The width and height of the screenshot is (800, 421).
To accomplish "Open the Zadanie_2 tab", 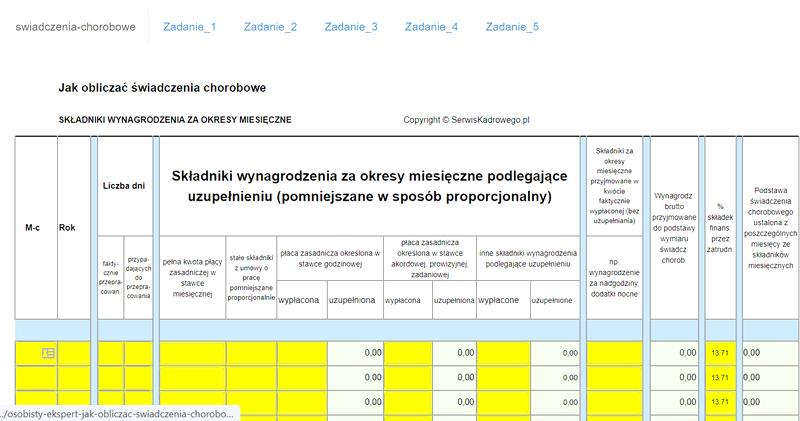I will click(270, 27).
